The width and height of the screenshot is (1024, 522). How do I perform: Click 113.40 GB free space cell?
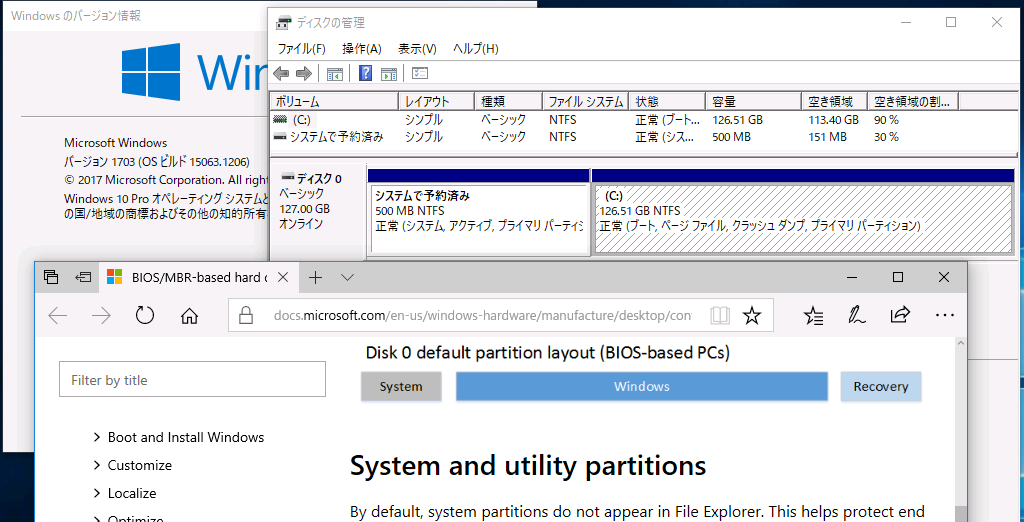(833, 120)
